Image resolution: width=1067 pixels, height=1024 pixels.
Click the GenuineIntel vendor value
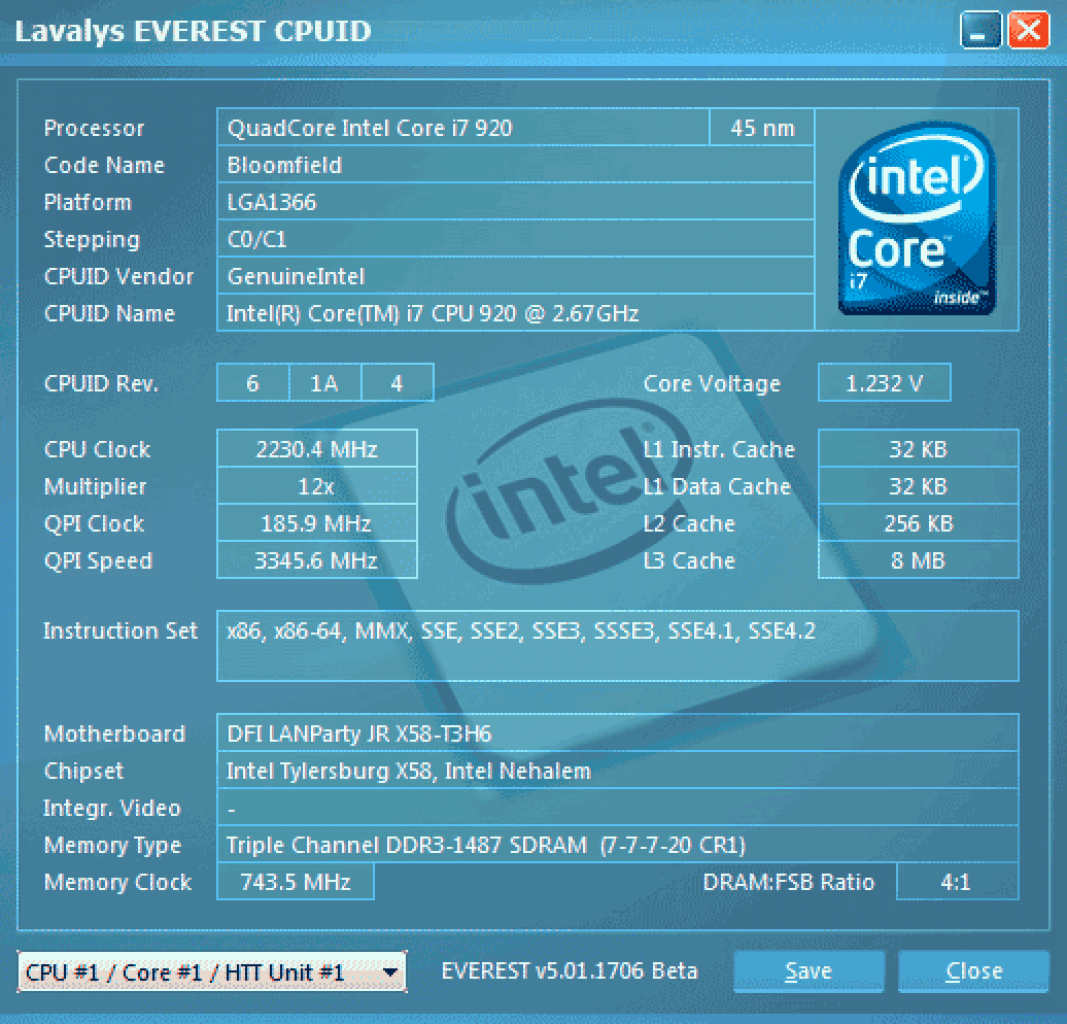pos(515,276)
